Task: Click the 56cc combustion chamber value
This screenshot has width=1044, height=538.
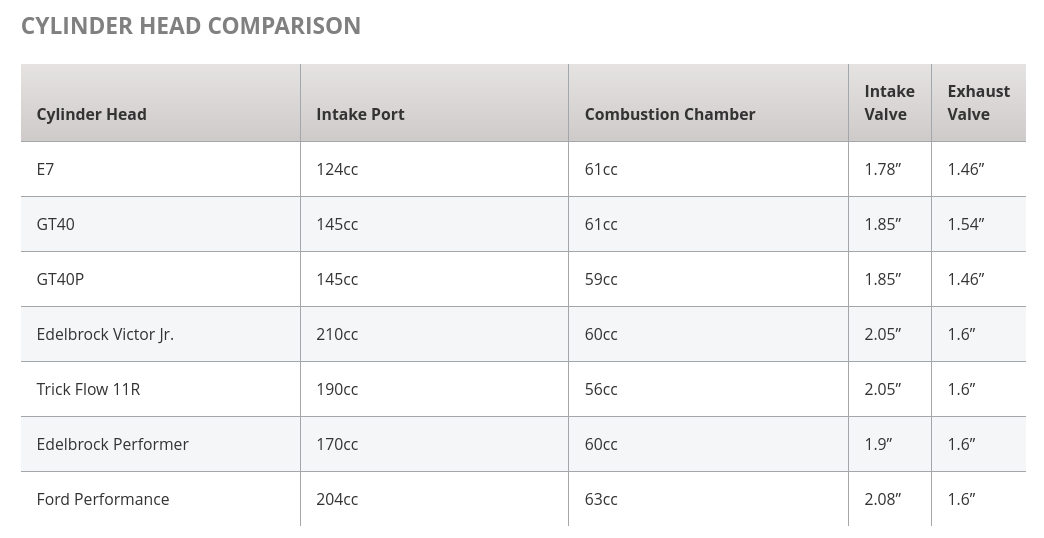Action: pos(601,389)
